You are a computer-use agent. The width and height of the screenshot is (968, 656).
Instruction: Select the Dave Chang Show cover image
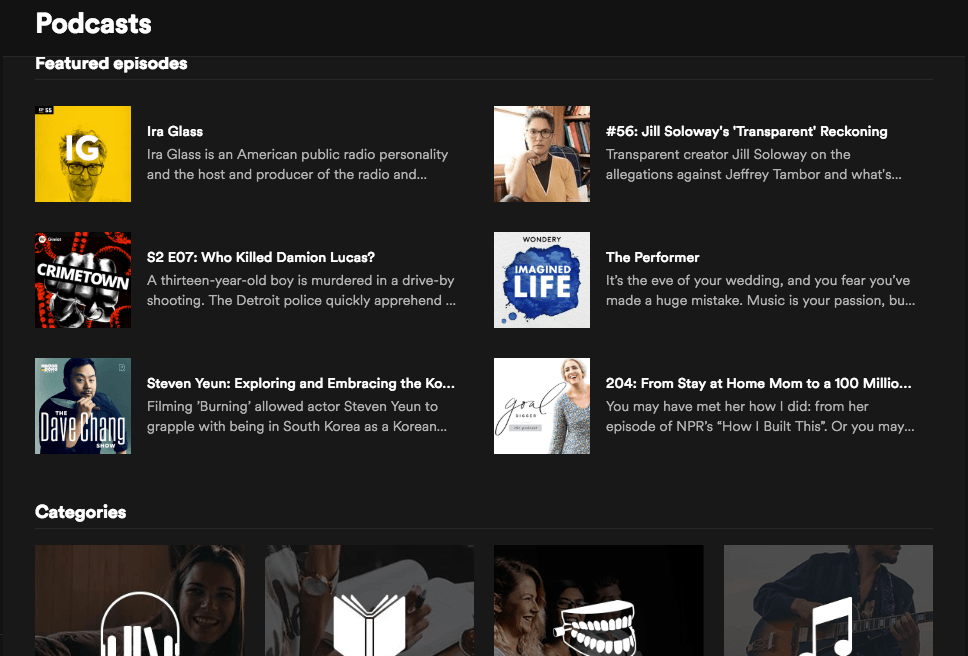pos(83,406)
